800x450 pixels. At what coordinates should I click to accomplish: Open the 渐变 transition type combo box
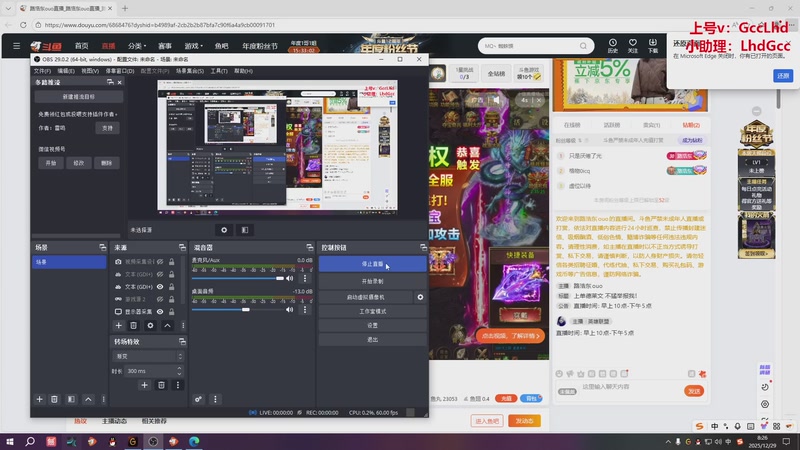point(147,356)
